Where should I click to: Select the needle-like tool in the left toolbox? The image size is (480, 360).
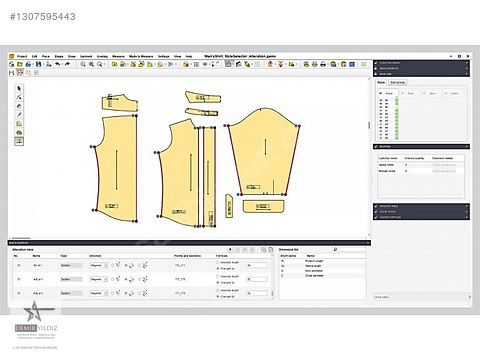[19, 115]
